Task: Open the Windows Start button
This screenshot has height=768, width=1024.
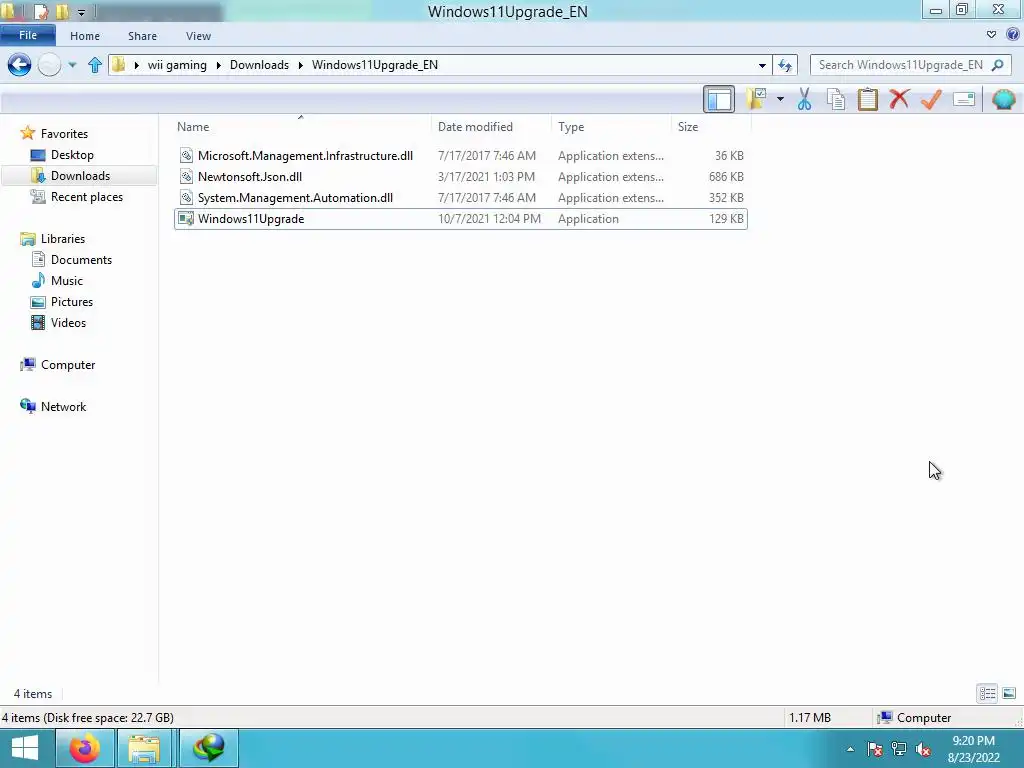Action: pos(25,748)
